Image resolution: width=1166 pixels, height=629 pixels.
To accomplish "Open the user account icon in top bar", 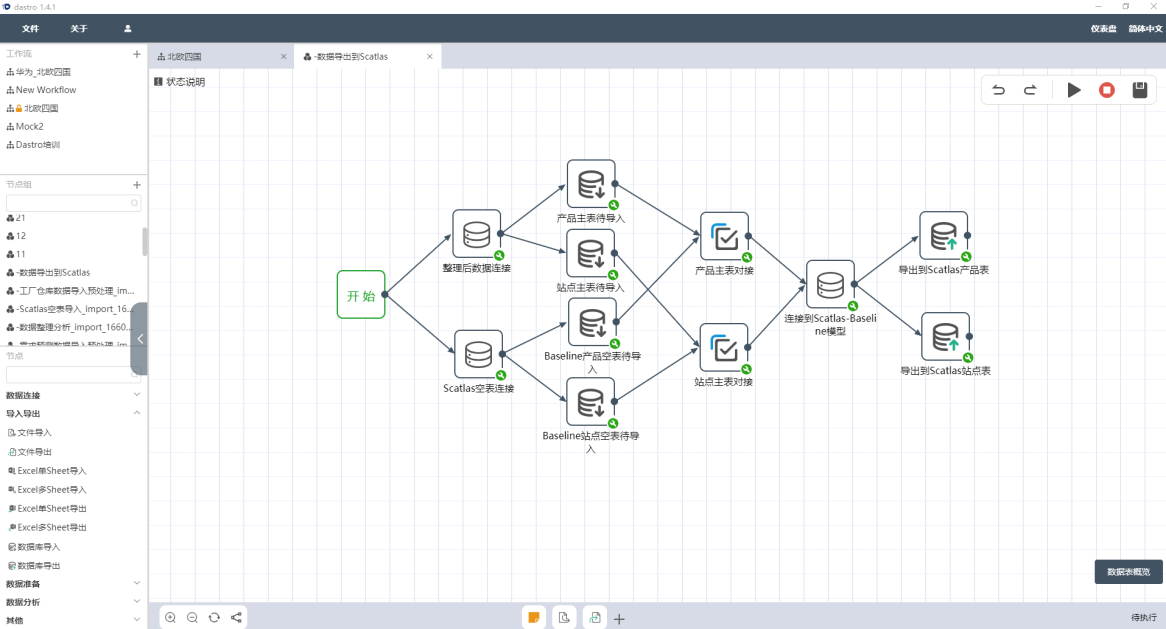I will click(127, 28).
